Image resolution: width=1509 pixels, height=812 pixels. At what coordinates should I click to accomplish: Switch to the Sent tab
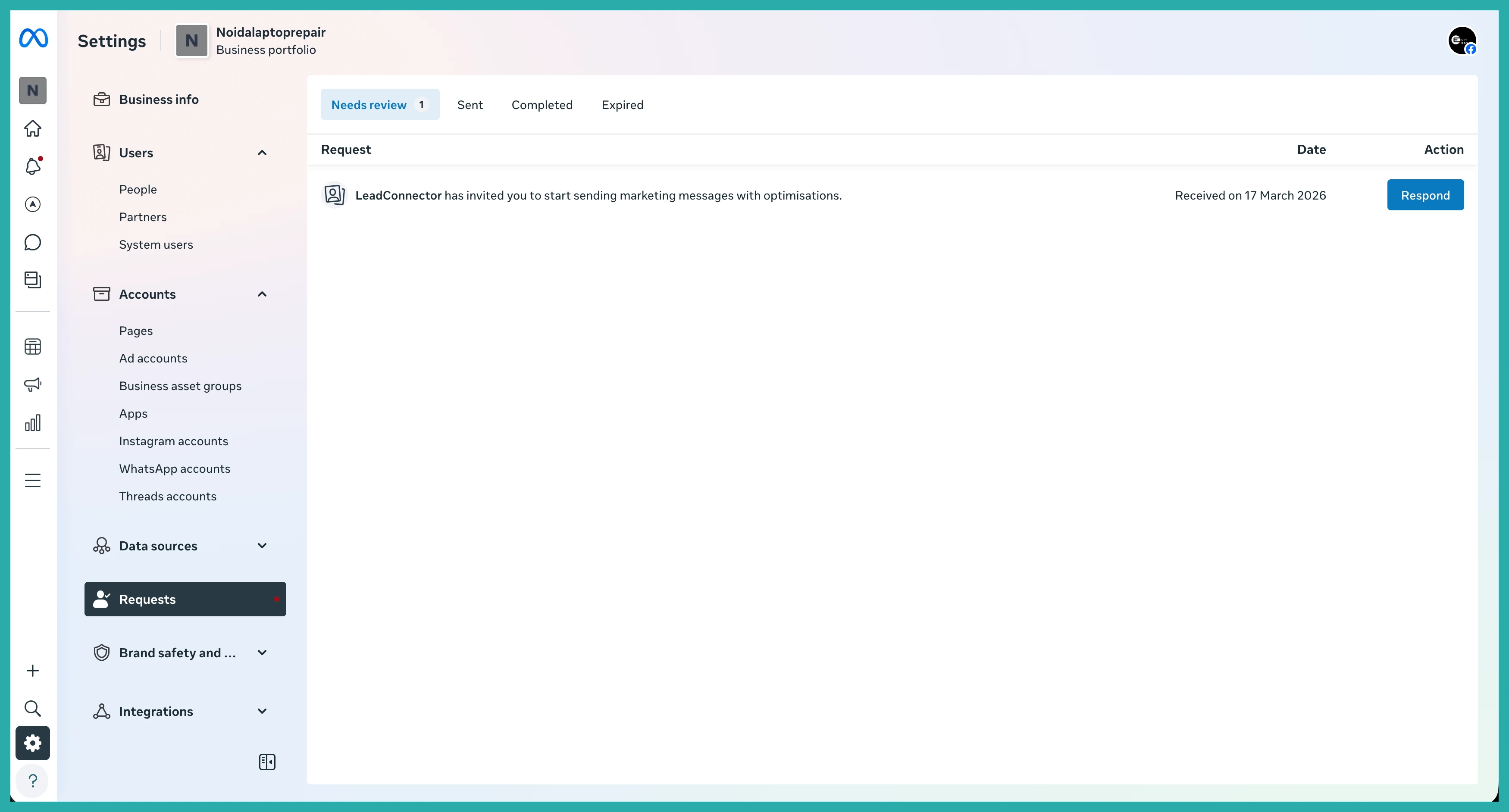470,105
